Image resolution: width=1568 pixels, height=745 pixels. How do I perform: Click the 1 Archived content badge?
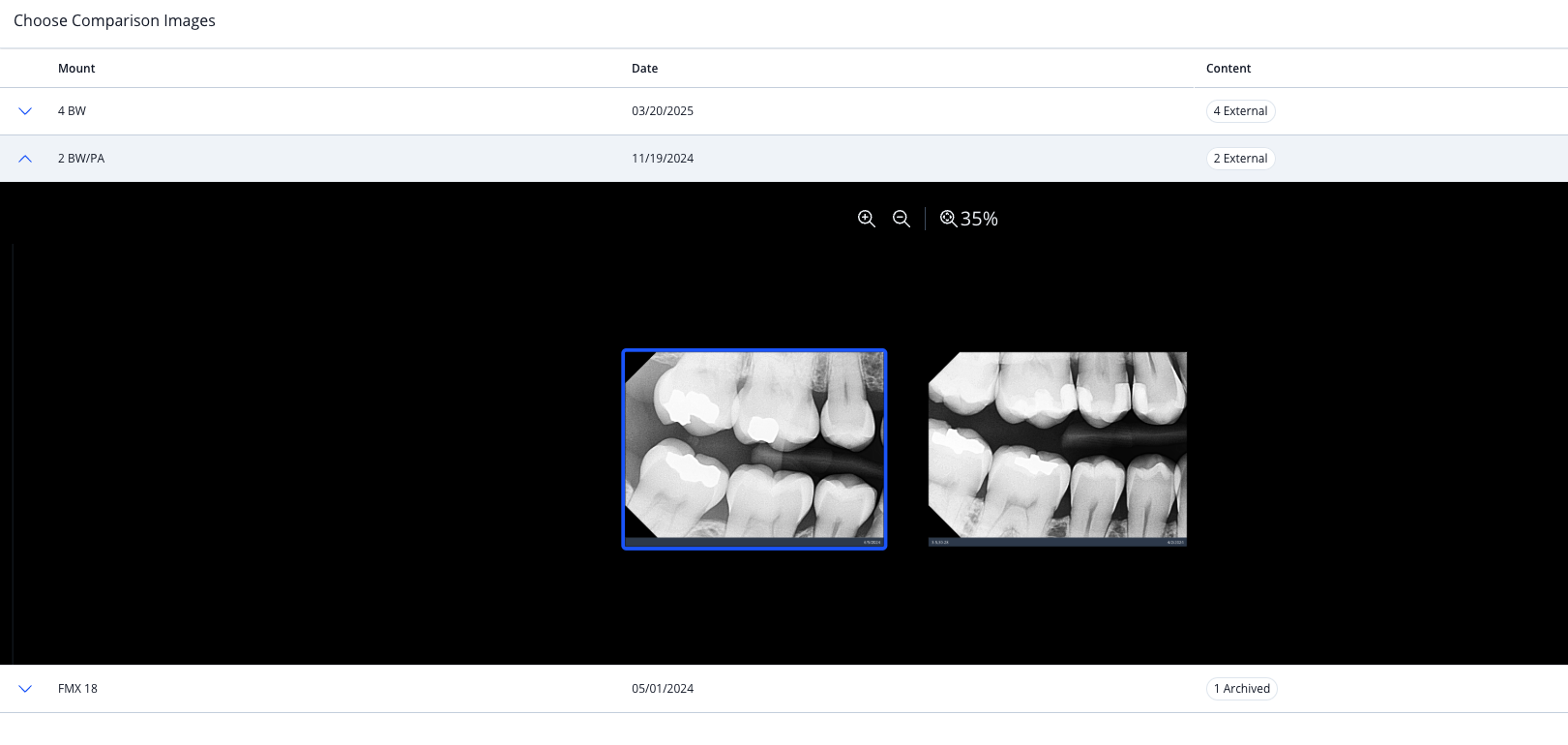click(1242, 689)
